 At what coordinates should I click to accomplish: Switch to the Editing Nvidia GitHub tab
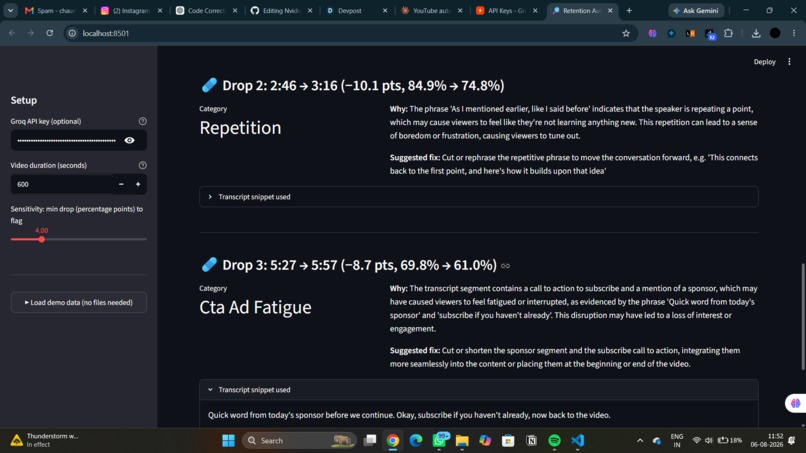point(282,10)
